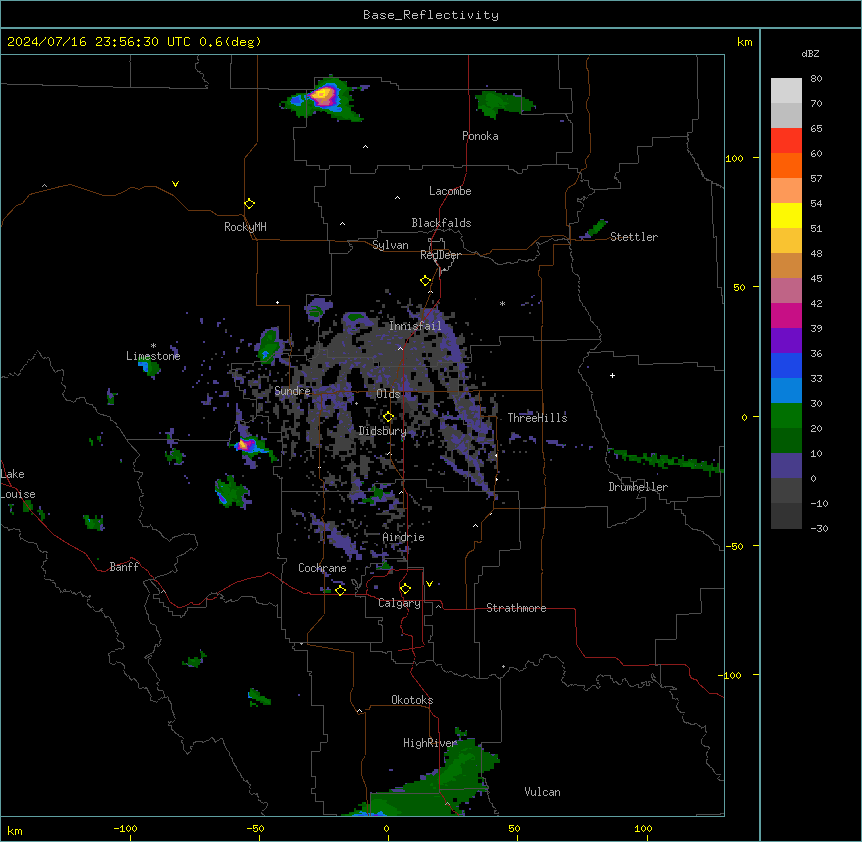Image resolution: width=862 pixels, height=842 pixels.
Task: Click the Base_Reflectivity title text
Action: 431,15
